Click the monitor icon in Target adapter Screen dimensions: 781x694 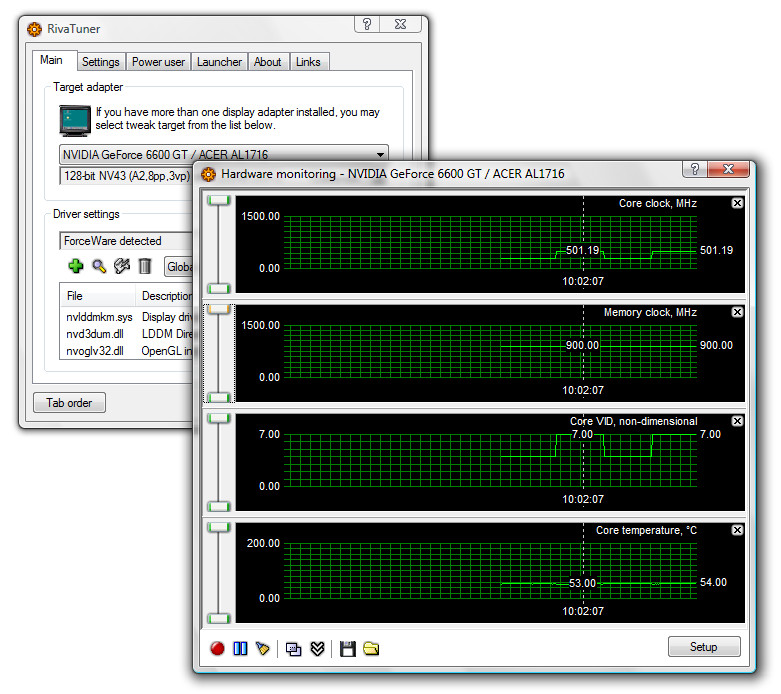(x=75, y=121)
